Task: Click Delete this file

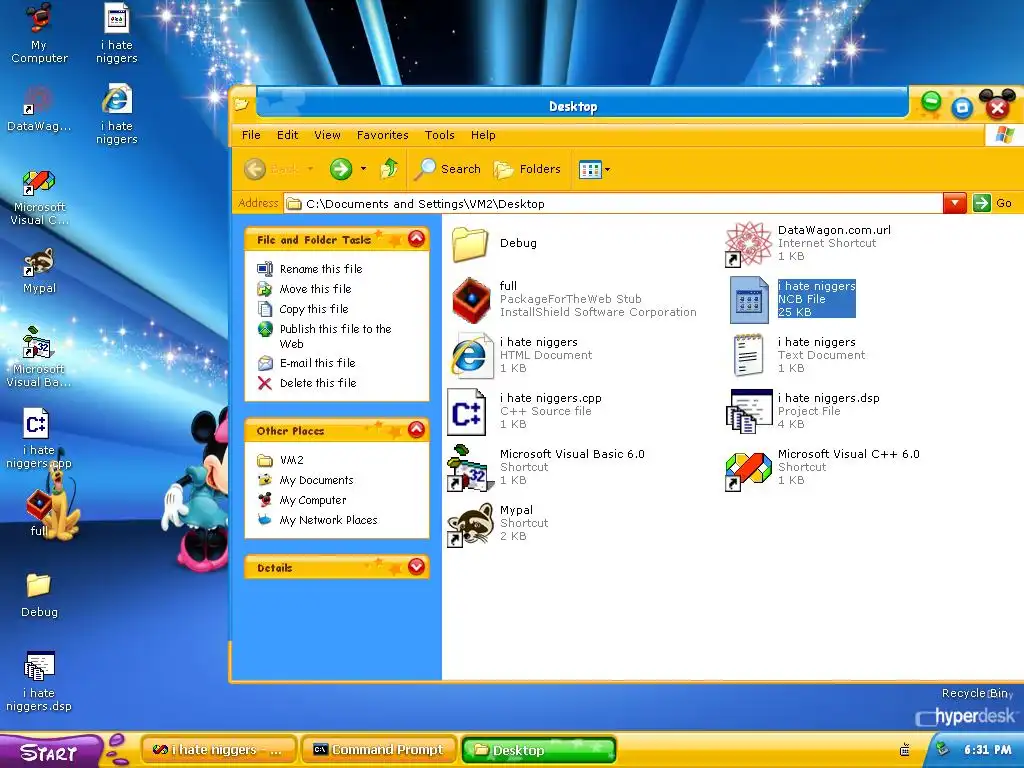Action: coord(318,383)
